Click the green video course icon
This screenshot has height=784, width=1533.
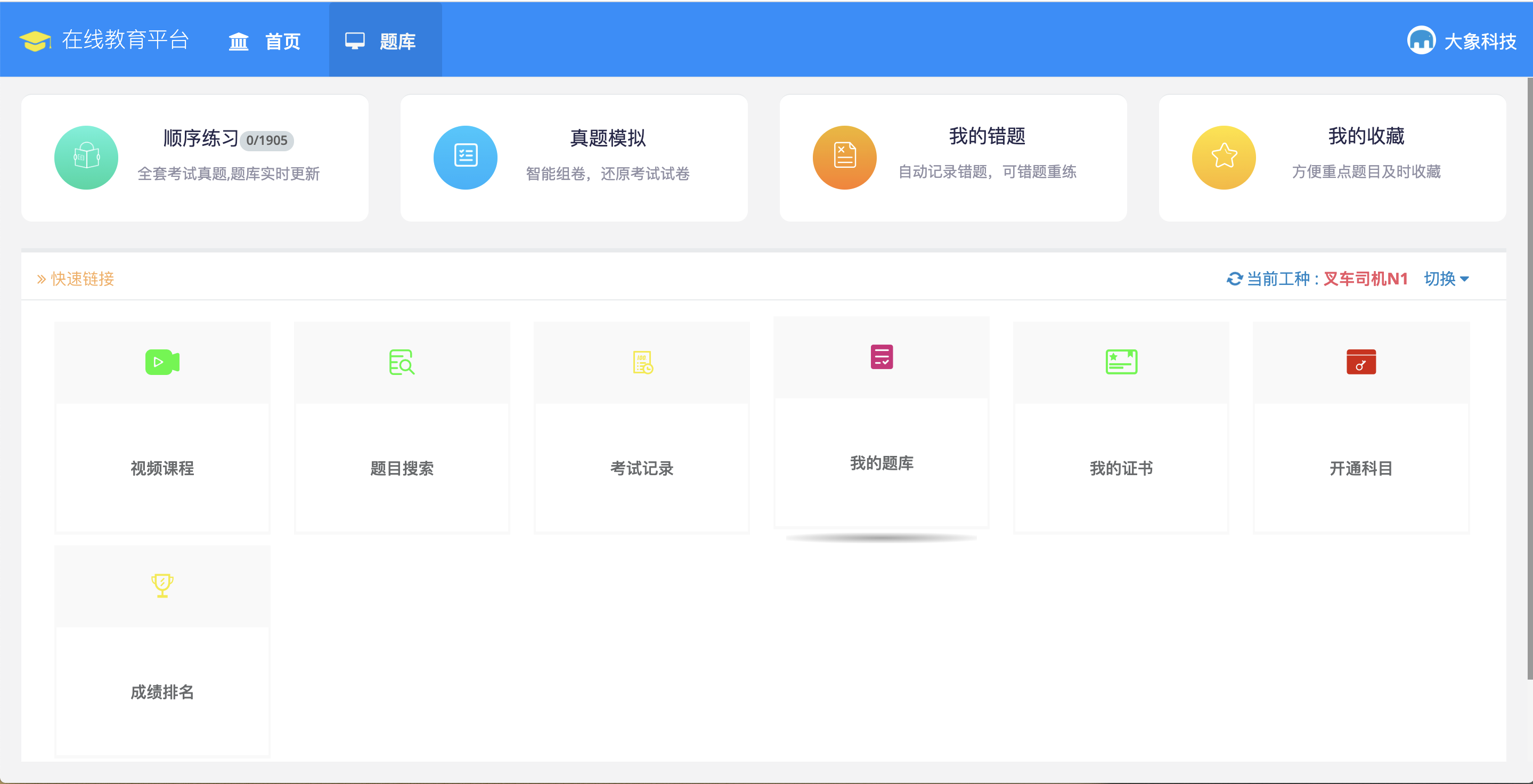(162, 362)
